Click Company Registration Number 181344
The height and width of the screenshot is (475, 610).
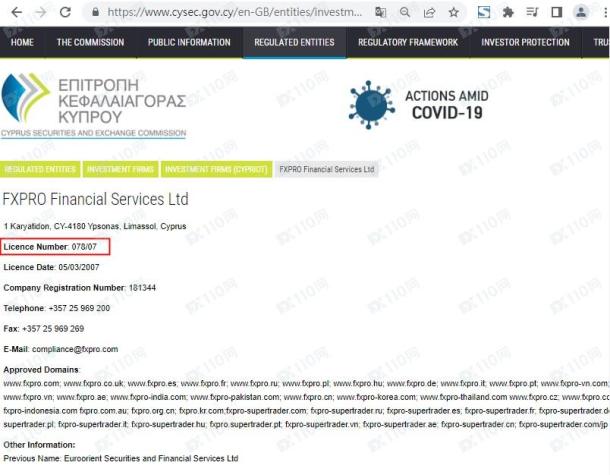80,288
